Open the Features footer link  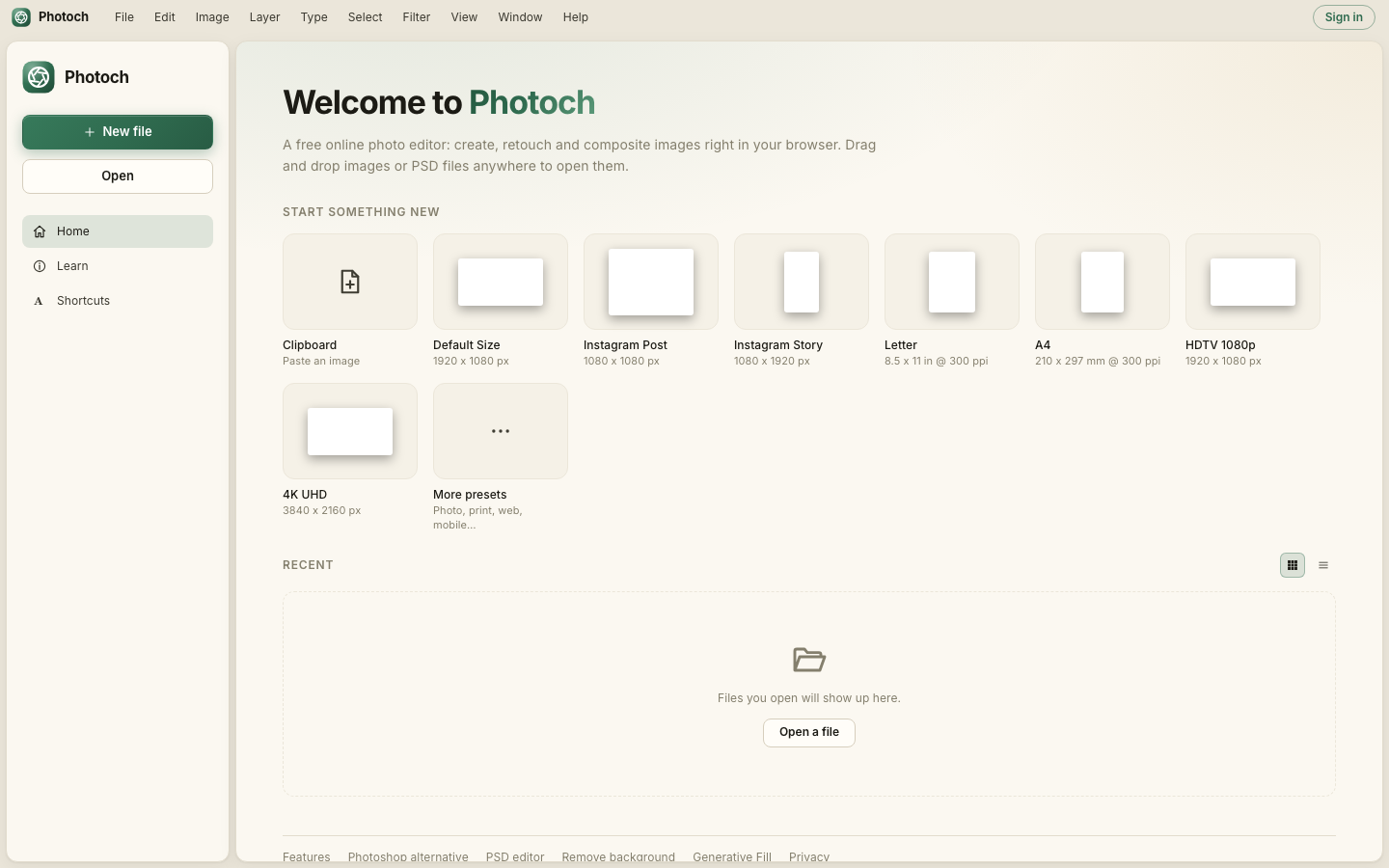[307, 856]
